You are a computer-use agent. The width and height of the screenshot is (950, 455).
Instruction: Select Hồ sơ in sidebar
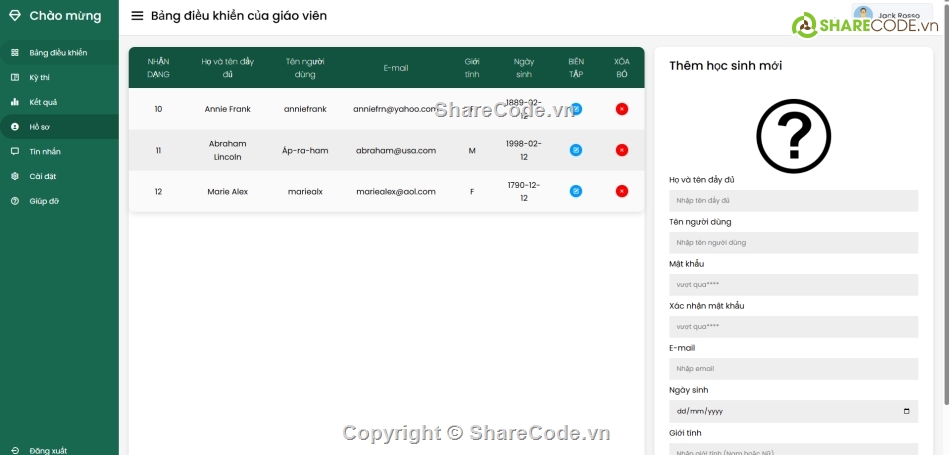click(40, 127)
